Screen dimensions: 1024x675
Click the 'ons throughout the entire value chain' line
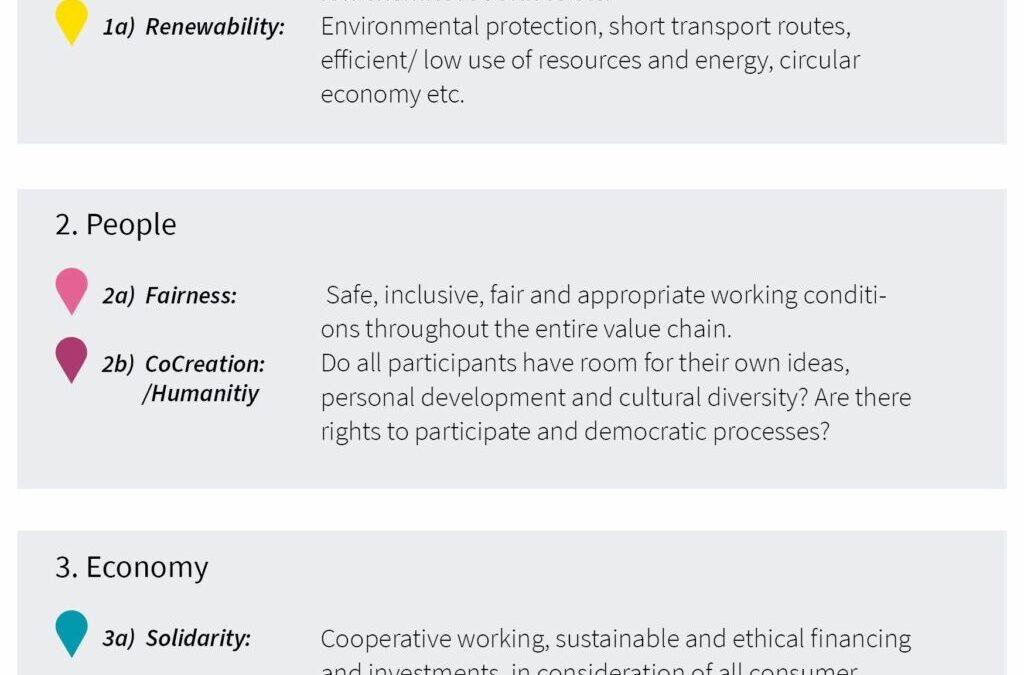(526, 328)
